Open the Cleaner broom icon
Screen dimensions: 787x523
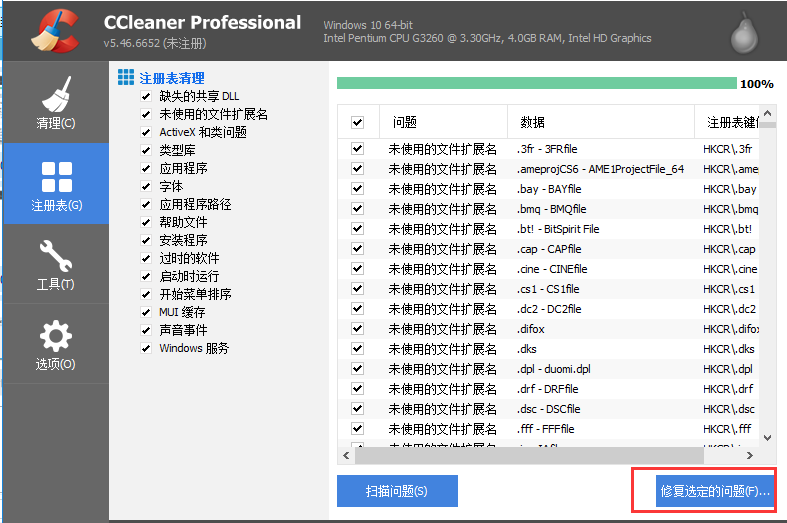click(56, 94)
